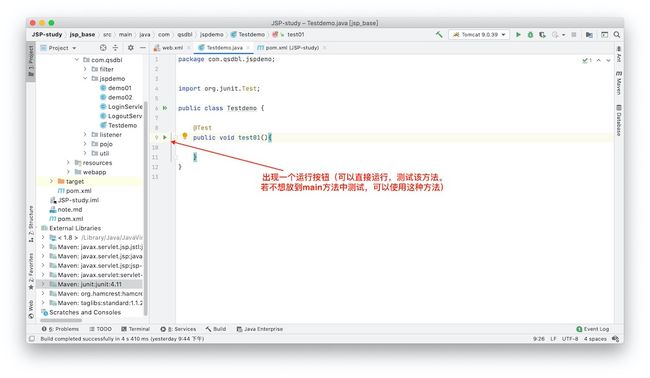Collapse the com.qsdbl package

77,60
